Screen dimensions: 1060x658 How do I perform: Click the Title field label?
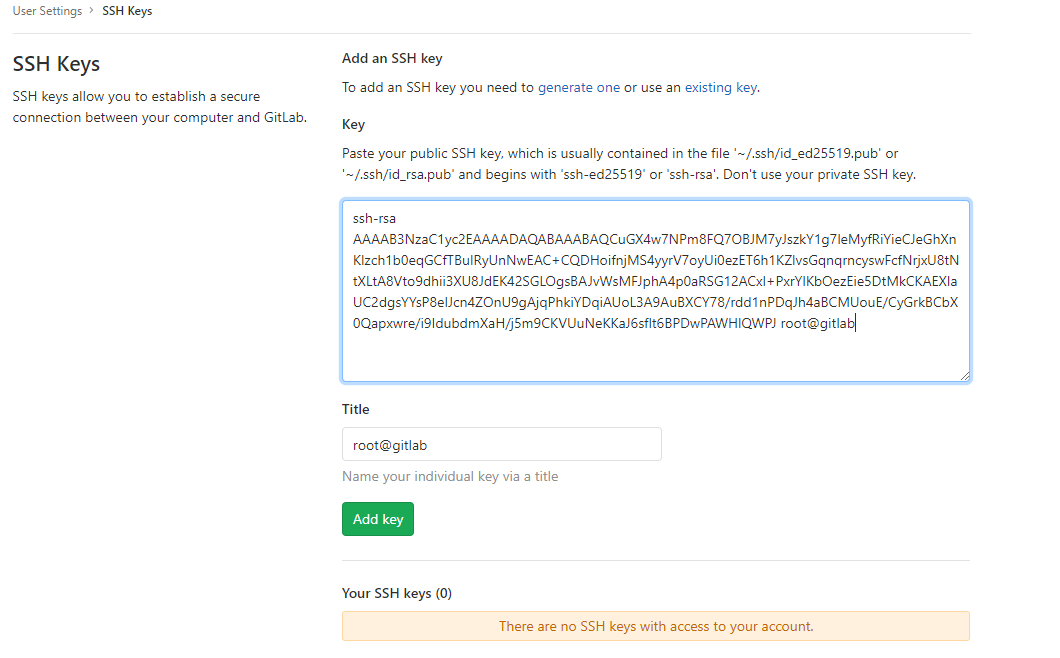pos(356,409)
